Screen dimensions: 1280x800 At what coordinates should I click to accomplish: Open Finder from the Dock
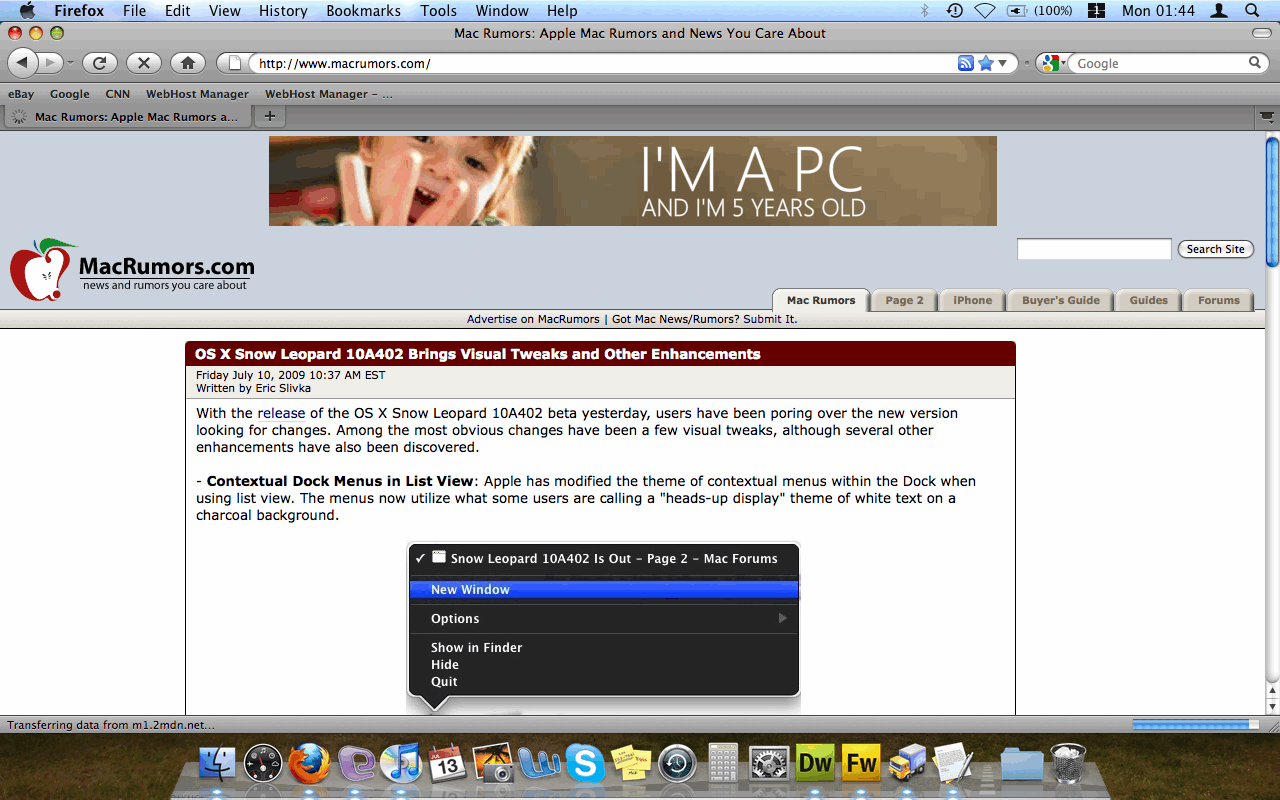(217, 764)
